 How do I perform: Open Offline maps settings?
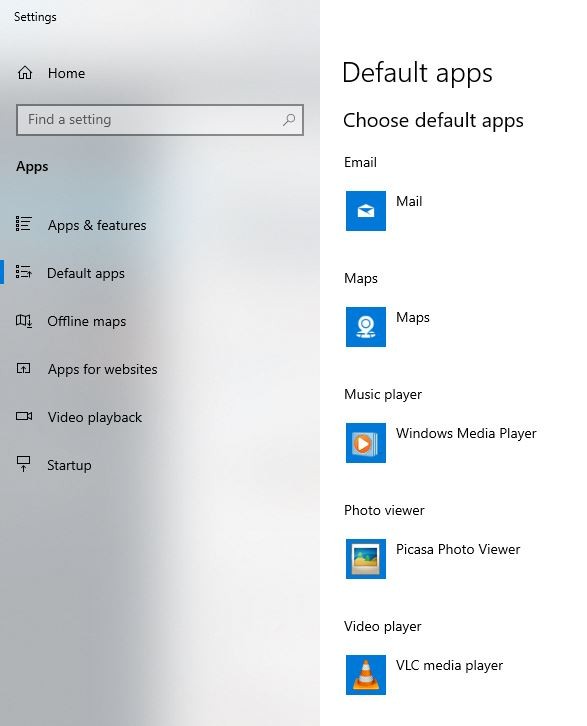point(87,321)
